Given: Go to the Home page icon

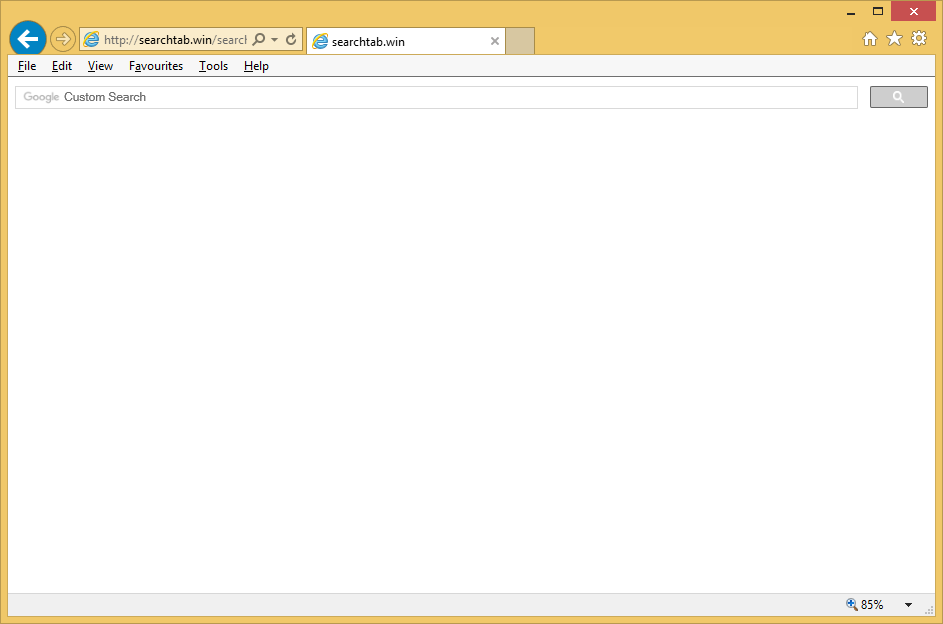Looking at the screenshot, I should click(x=870, y=38).
